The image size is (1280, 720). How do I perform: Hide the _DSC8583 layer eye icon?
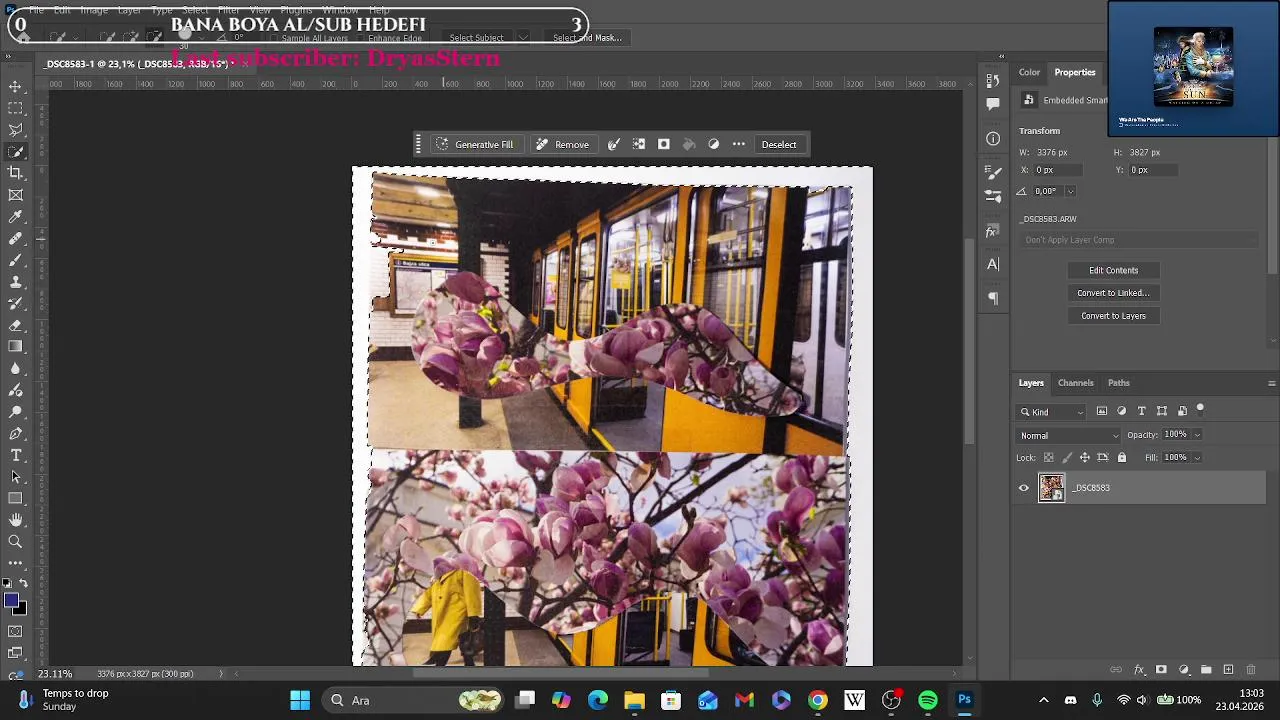1023,488
